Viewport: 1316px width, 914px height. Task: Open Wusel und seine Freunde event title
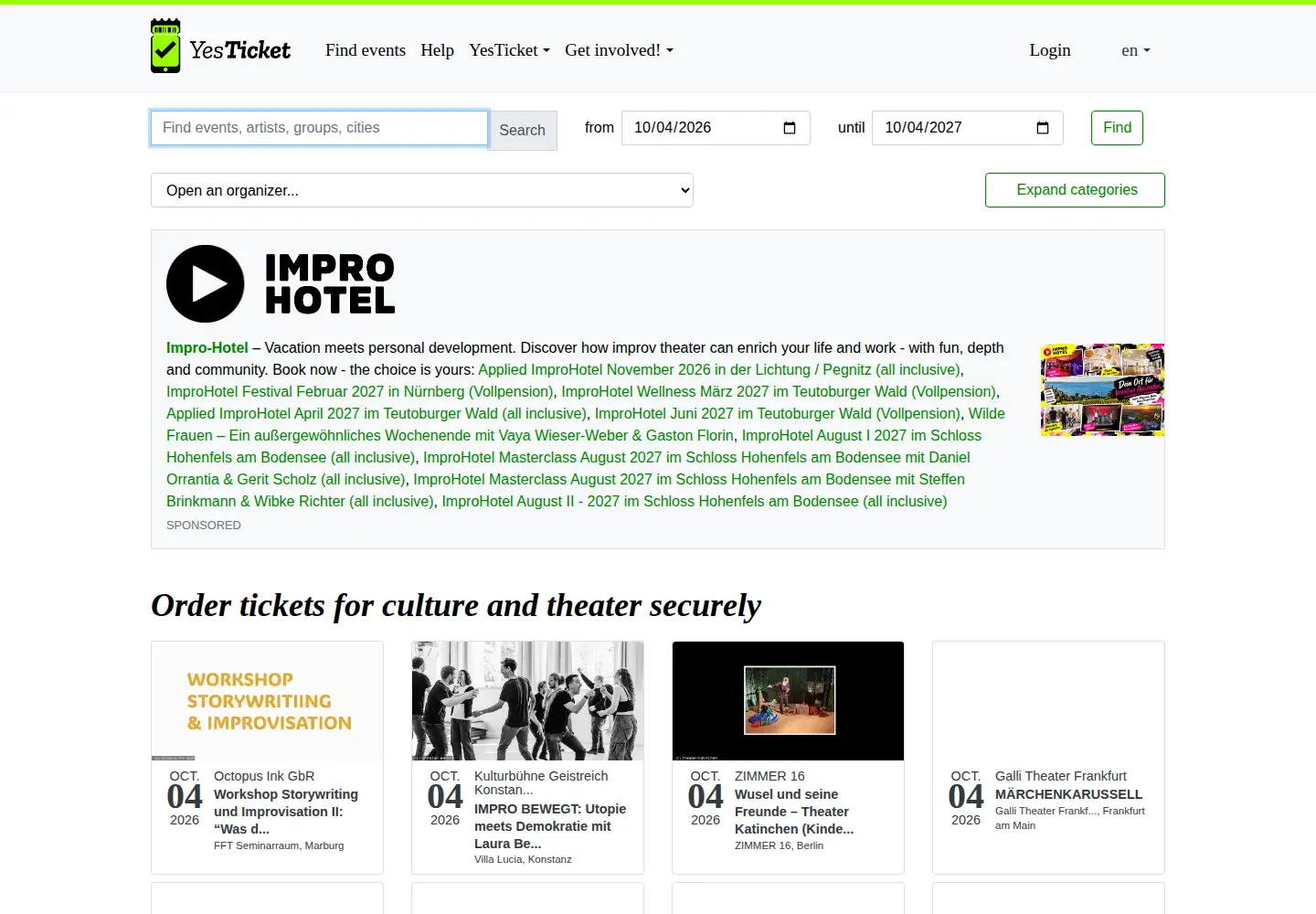(794, 812)
